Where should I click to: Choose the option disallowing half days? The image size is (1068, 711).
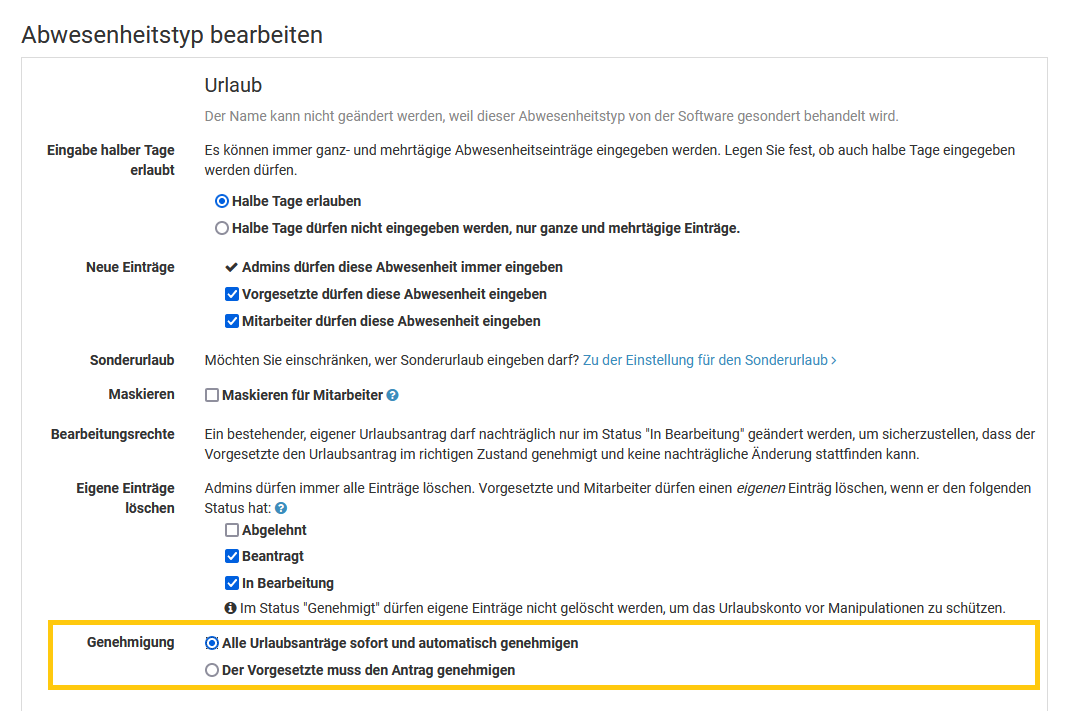pyautogui.click(x=222, y=228)
